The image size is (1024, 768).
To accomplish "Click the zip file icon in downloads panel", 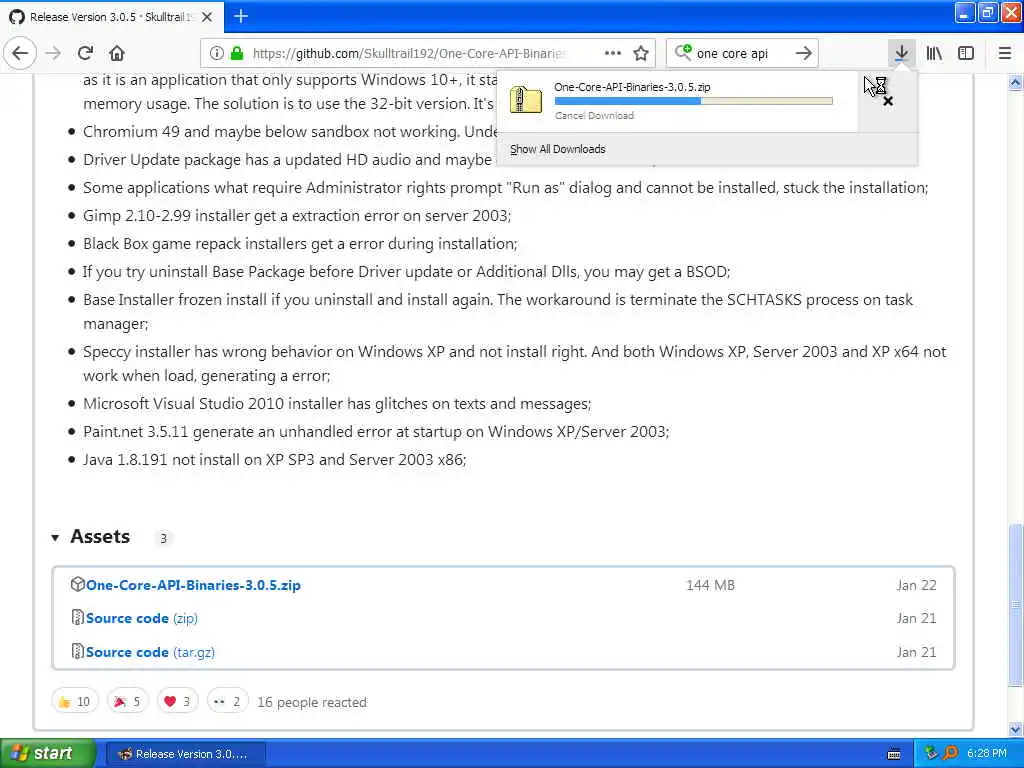I will coord(526,100).
